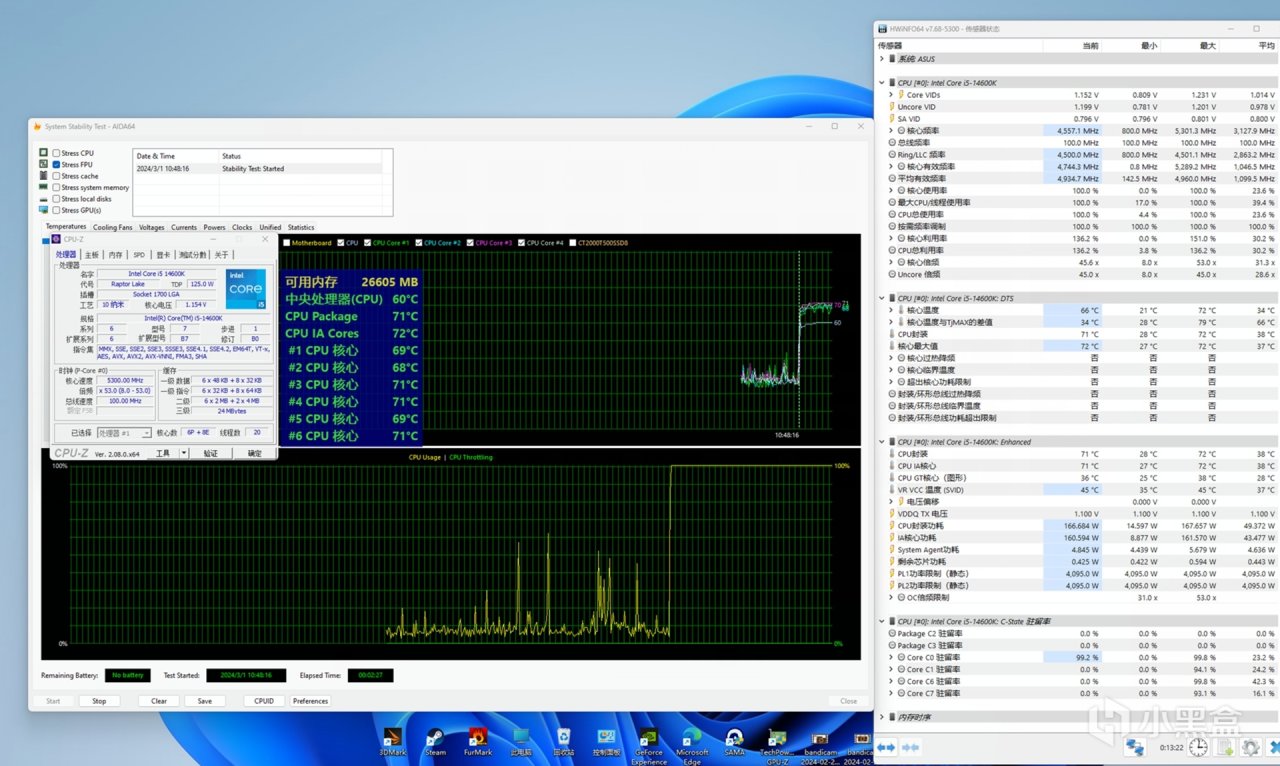This screenshot has width=1280, height=766.
Task: Open the Statistics tab in AIDA64
Action: click(x=300, y=227)
